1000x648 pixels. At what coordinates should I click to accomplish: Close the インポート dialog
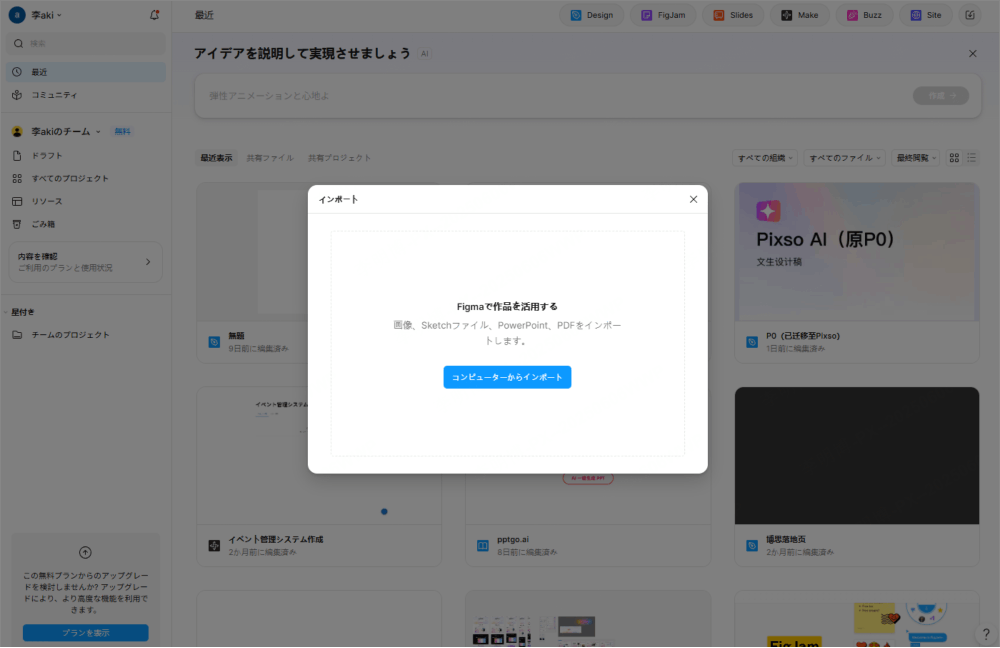point(693,200)
